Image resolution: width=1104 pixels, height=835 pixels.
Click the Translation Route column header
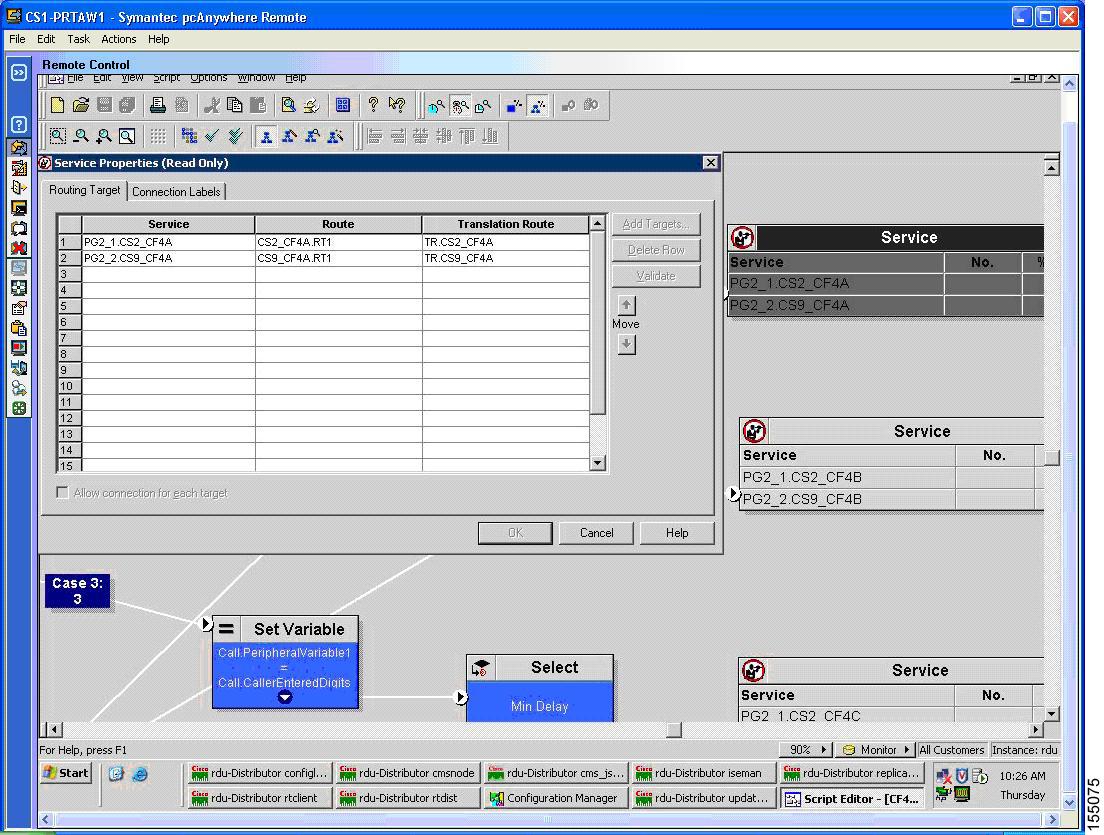[506, 224]
